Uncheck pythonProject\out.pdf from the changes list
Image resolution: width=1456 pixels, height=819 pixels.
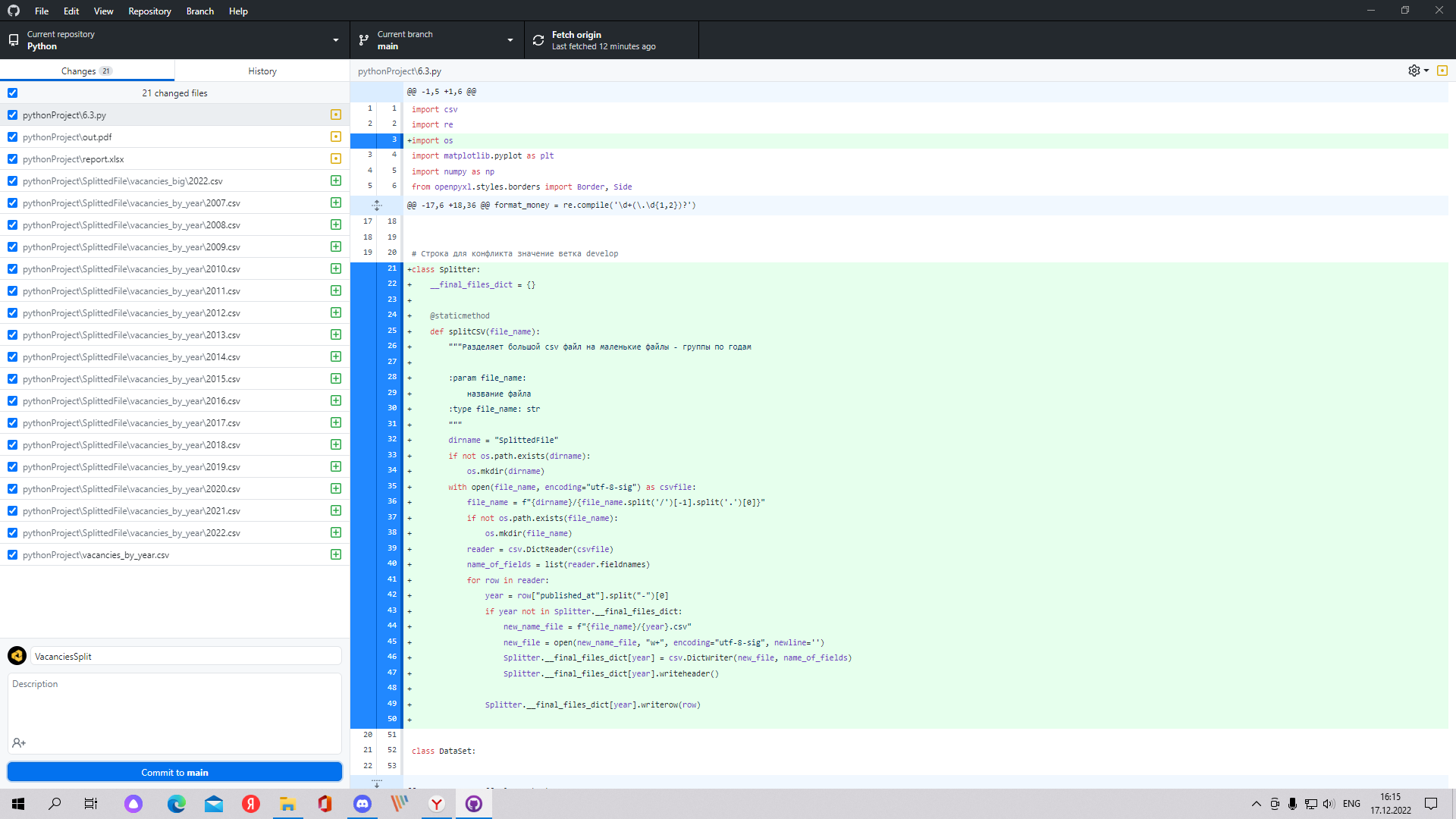tap(12, 136)
